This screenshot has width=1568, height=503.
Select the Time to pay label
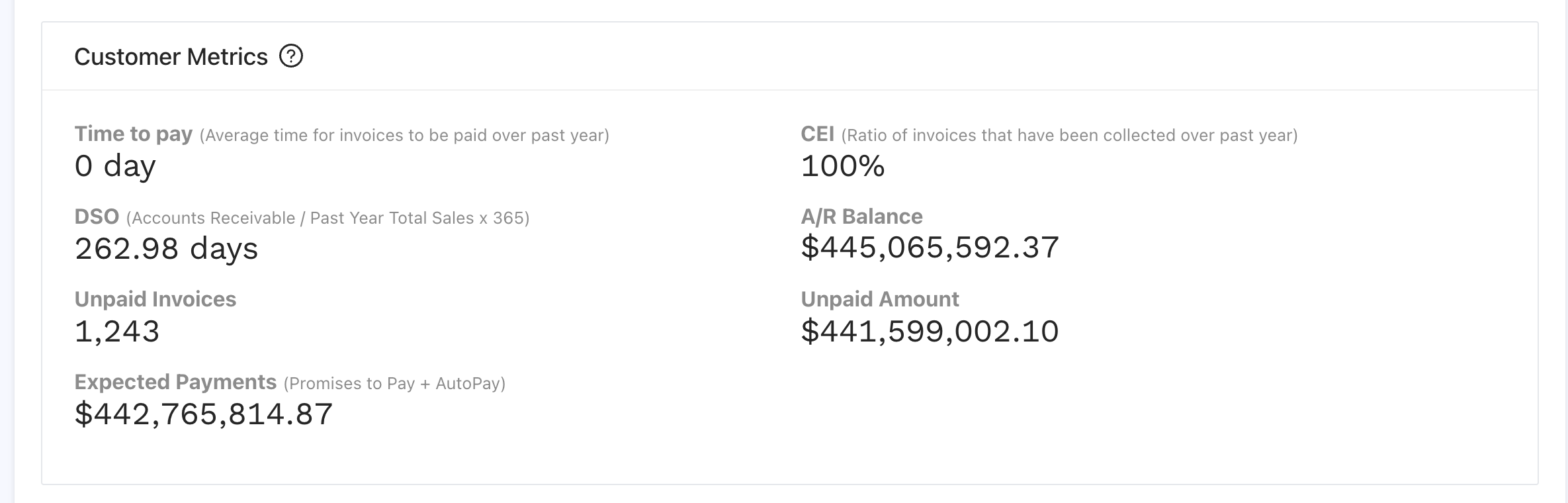[x=133, y=134]
